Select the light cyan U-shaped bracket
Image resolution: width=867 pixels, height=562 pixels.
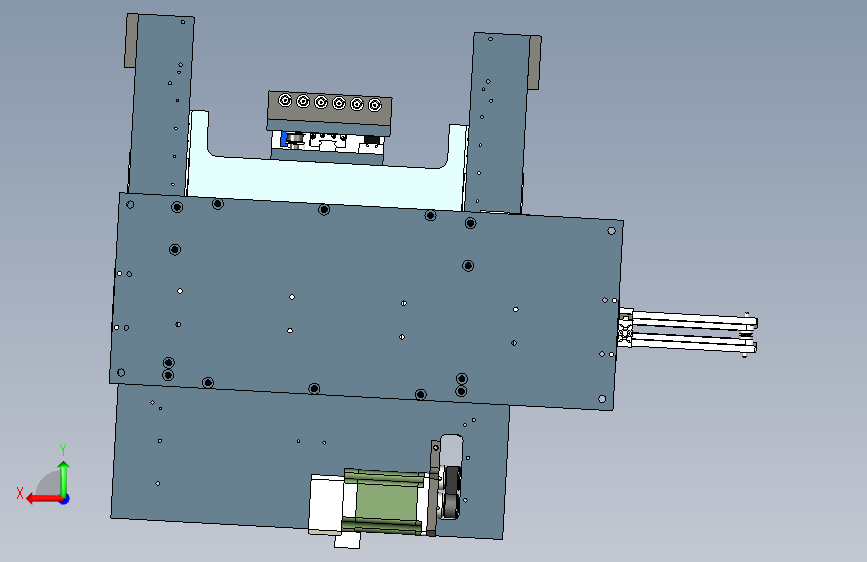[x=326, y=180]
